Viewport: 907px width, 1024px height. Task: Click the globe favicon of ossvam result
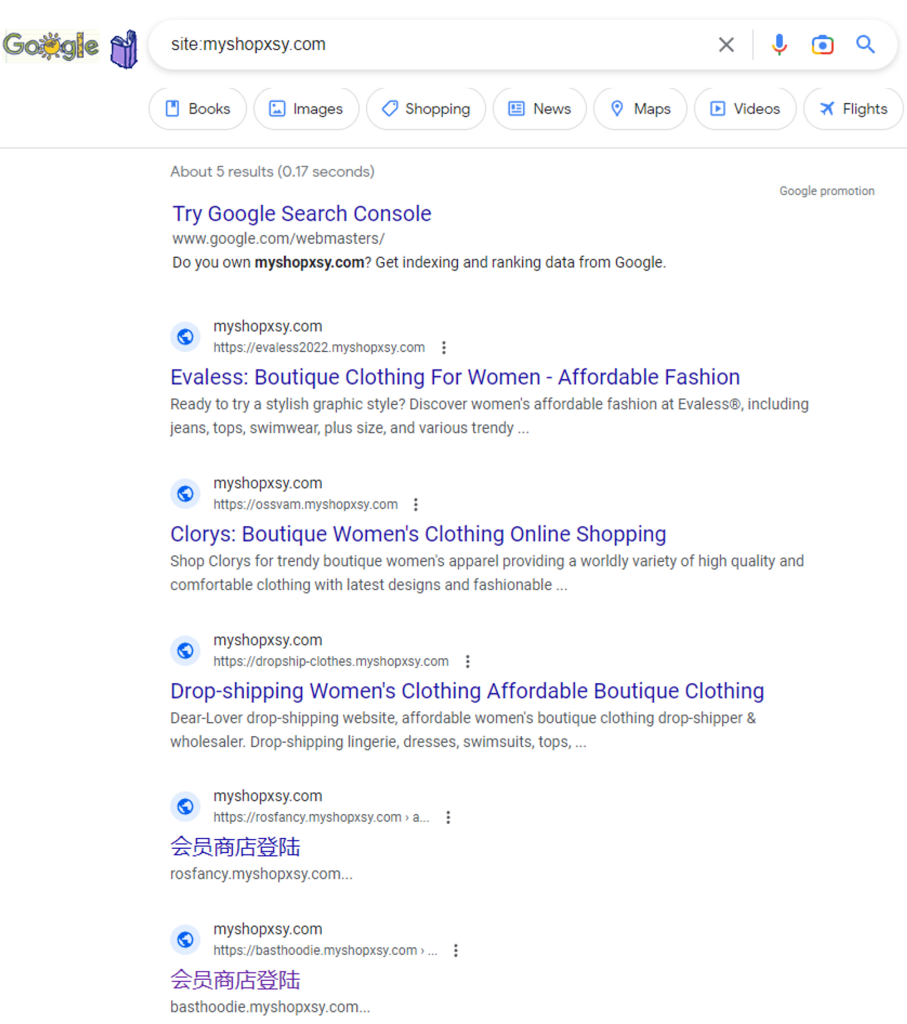point(185,493)
